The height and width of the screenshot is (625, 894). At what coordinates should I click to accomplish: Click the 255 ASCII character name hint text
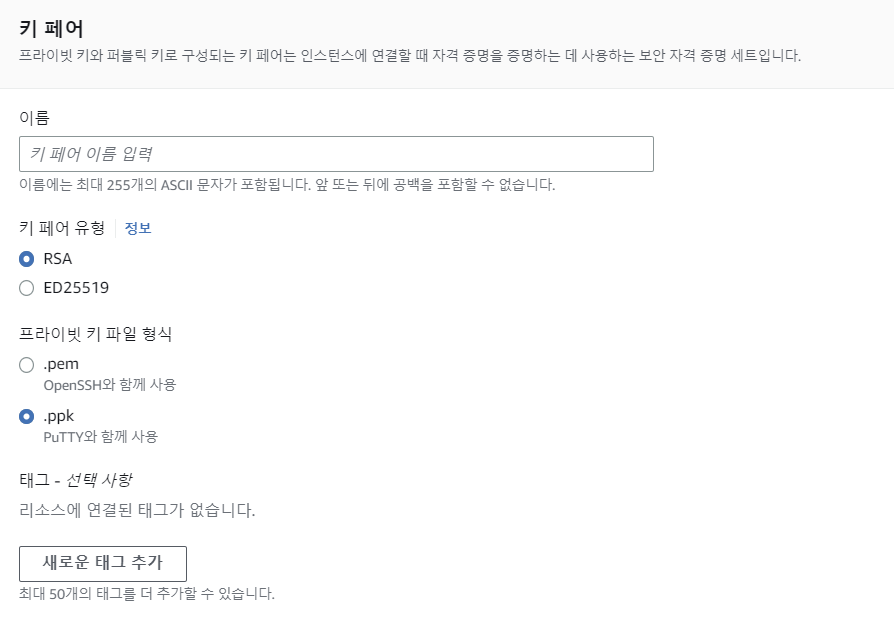tap(287, 185)
